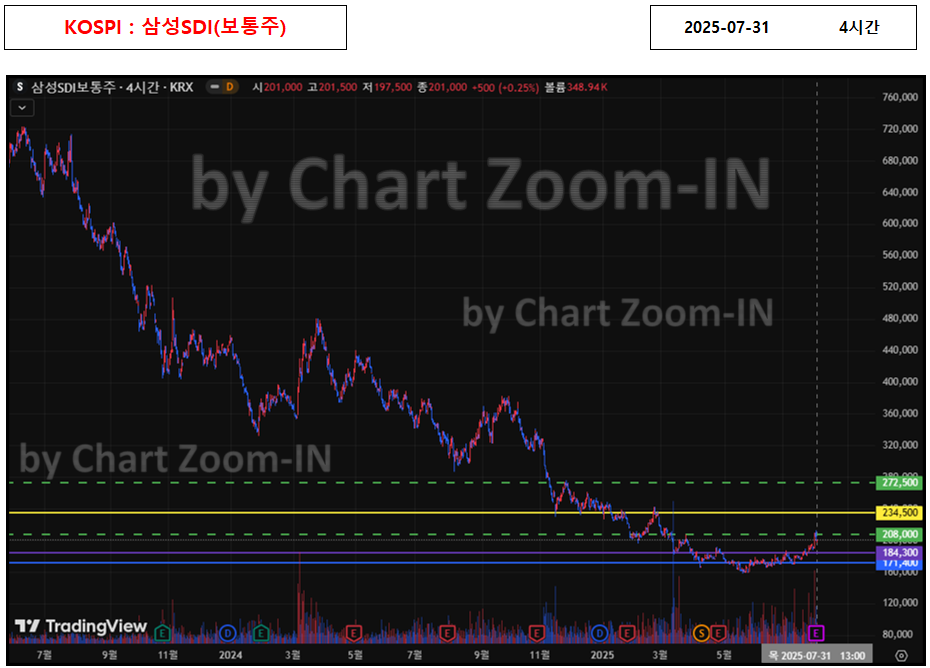Click red E earnings marker above second 11월
The width and height of the screenshot is (930, 668).
pos(537,634)
